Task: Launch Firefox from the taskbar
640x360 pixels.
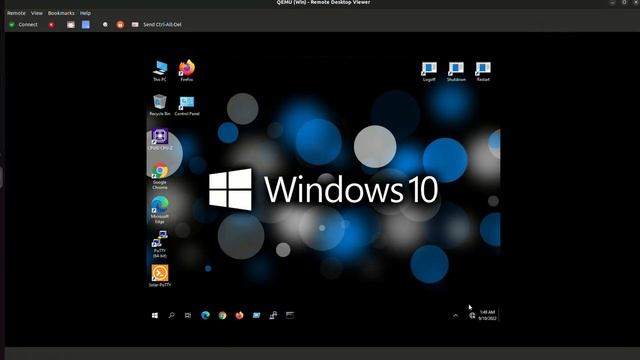Action: (240, 315)
